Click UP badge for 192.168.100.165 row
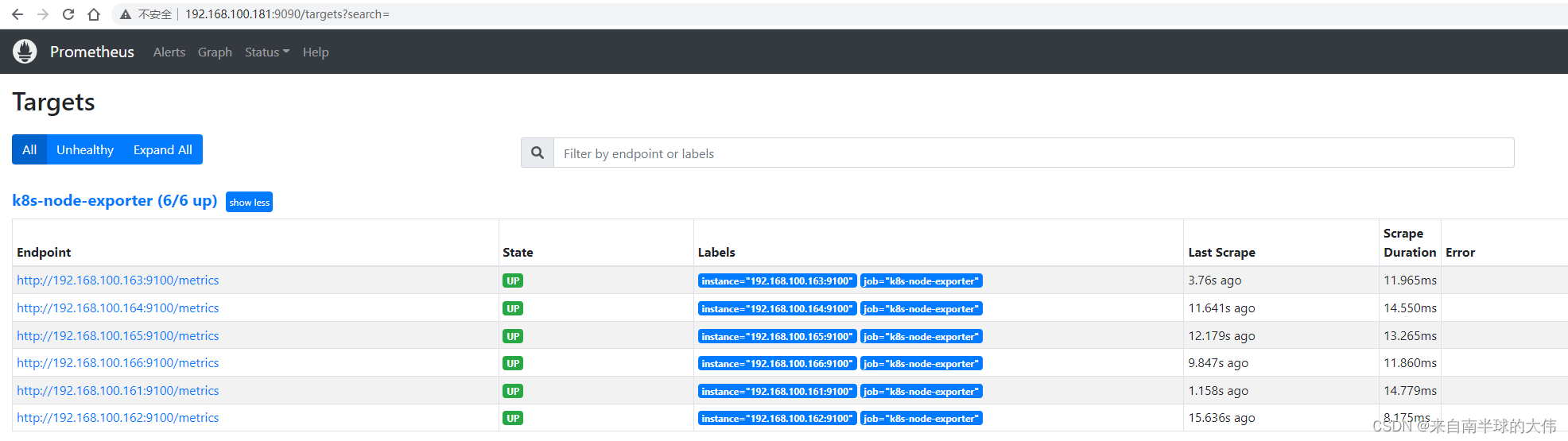1568x441 pixels. tap(513, 336)
